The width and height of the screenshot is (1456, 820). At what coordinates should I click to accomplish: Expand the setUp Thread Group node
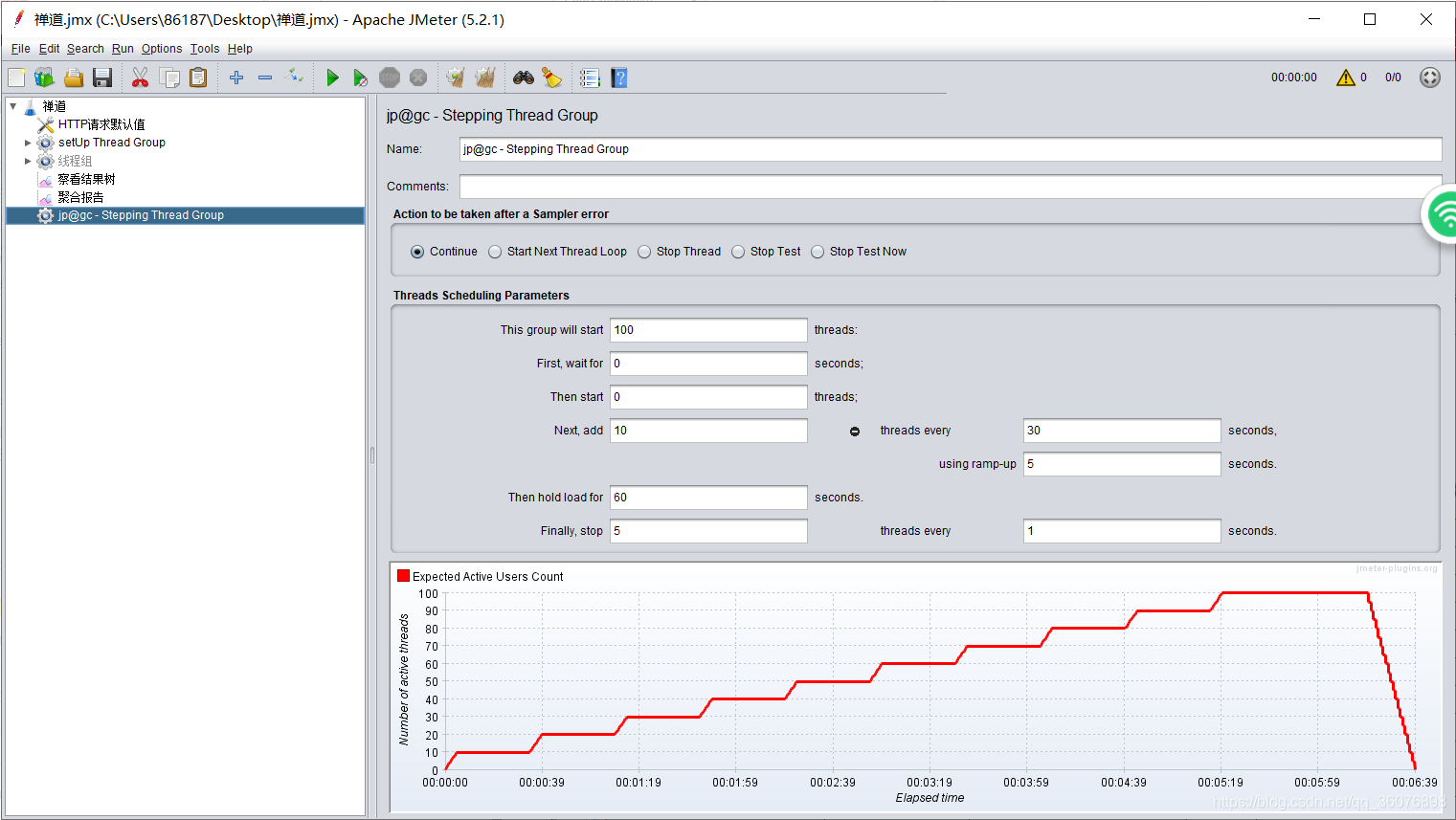pos(28,143)
